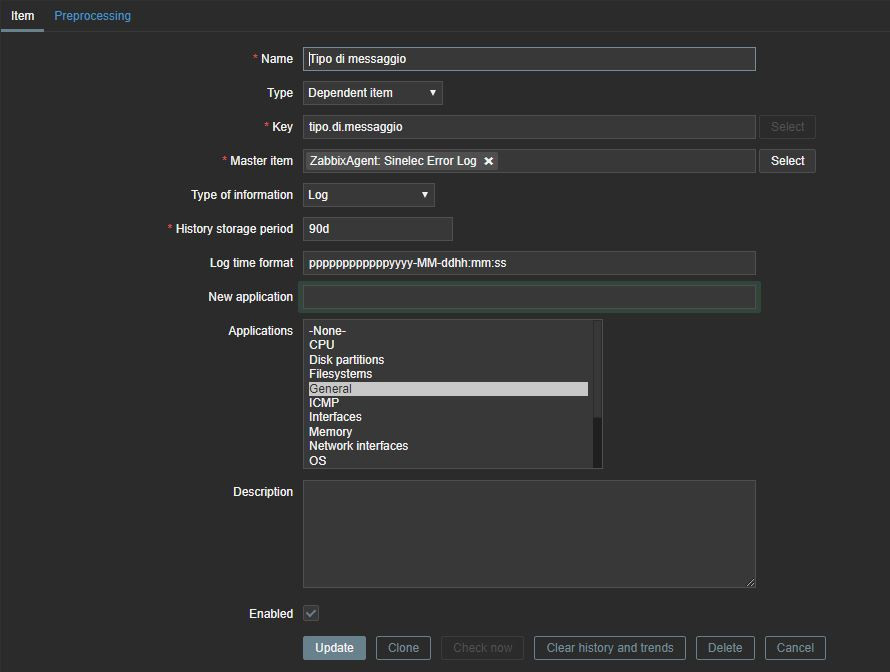Click the Description text area
Screen dimensions: 890x672
pyautogui.click(x=529, y=533)
